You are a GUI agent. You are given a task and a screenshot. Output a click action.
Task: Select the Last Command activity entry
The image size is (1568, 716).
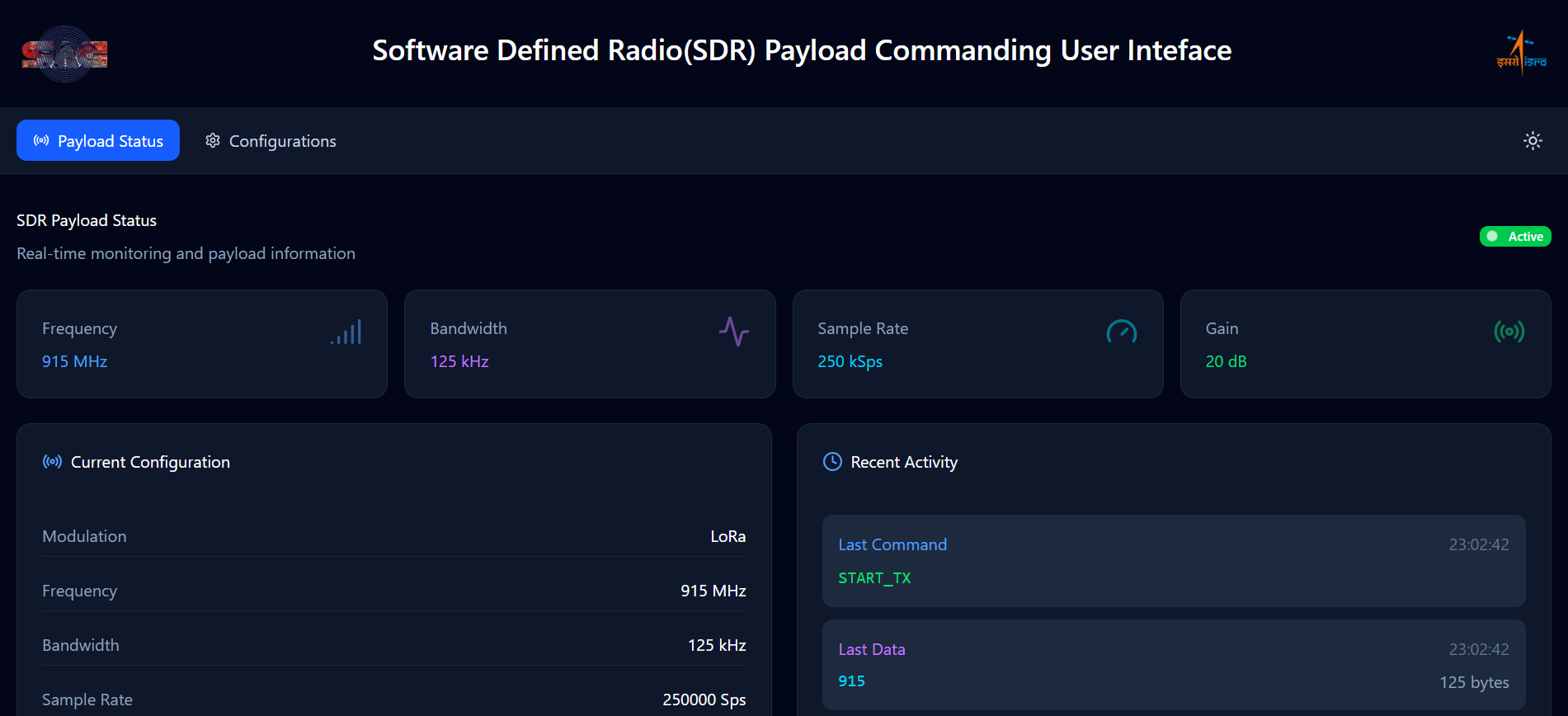point(1173,561)
